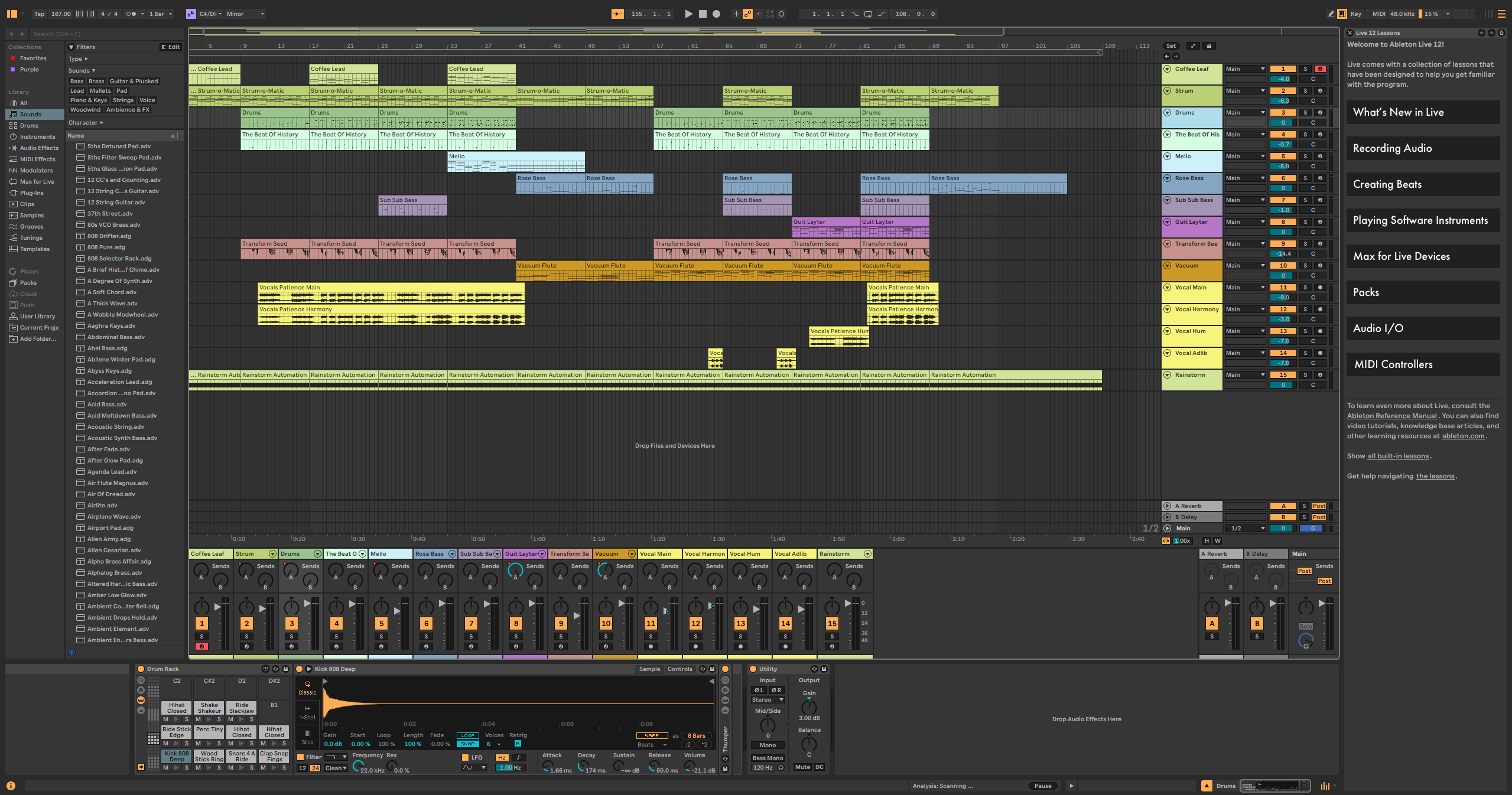Viewport: 1512px width, 795px height.
Task: Open the Ableton Reference Manual link
Action: 1391,416
